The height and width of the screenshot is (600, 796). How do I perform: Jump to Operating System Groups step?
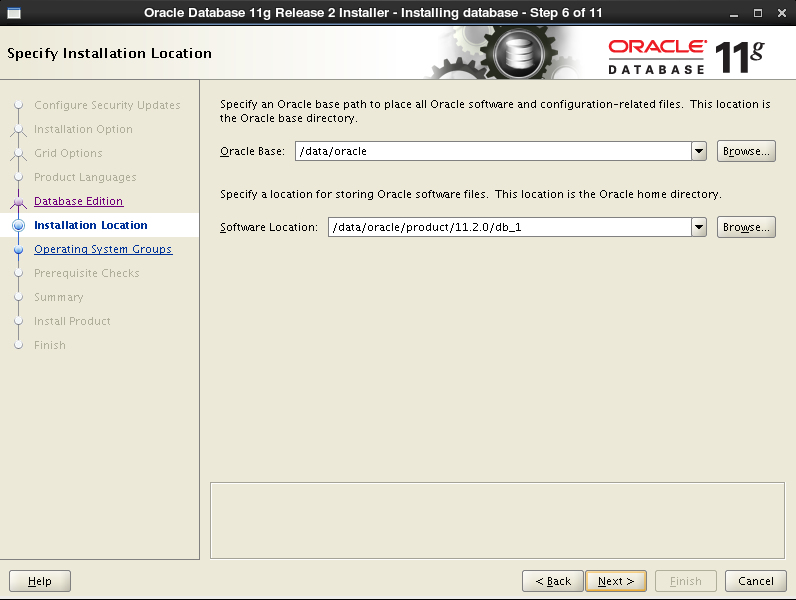[103, 249]
